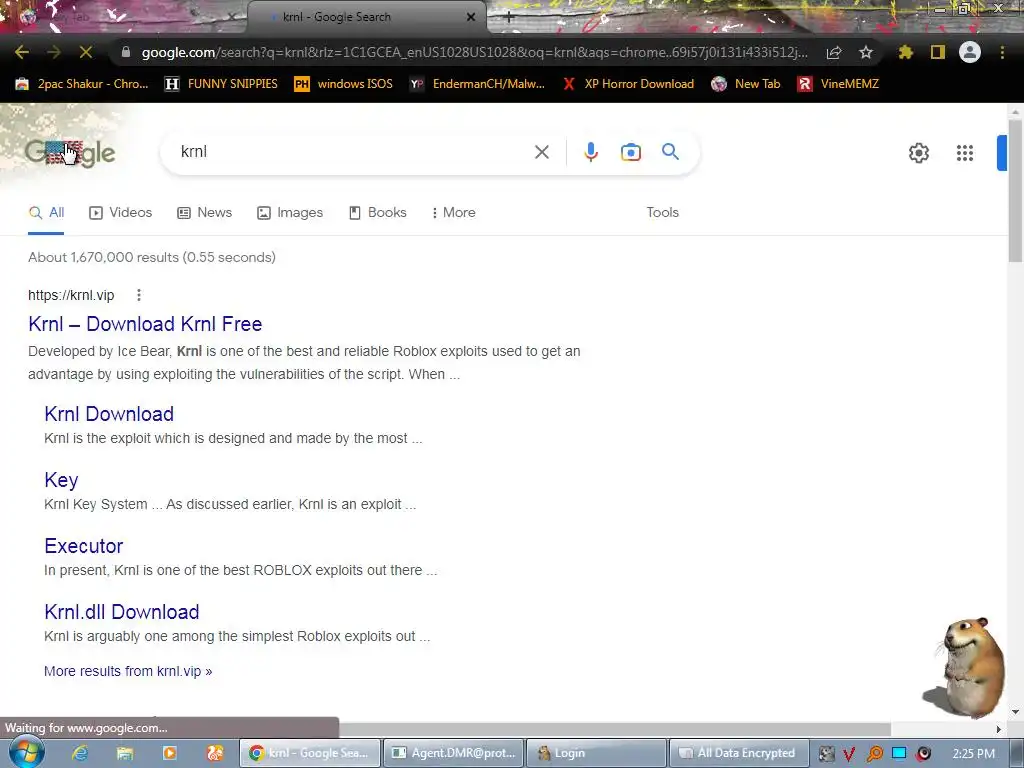Open the Chrome three-dot menu
Screen dimensions: 1024x768
coord(1002,52)
